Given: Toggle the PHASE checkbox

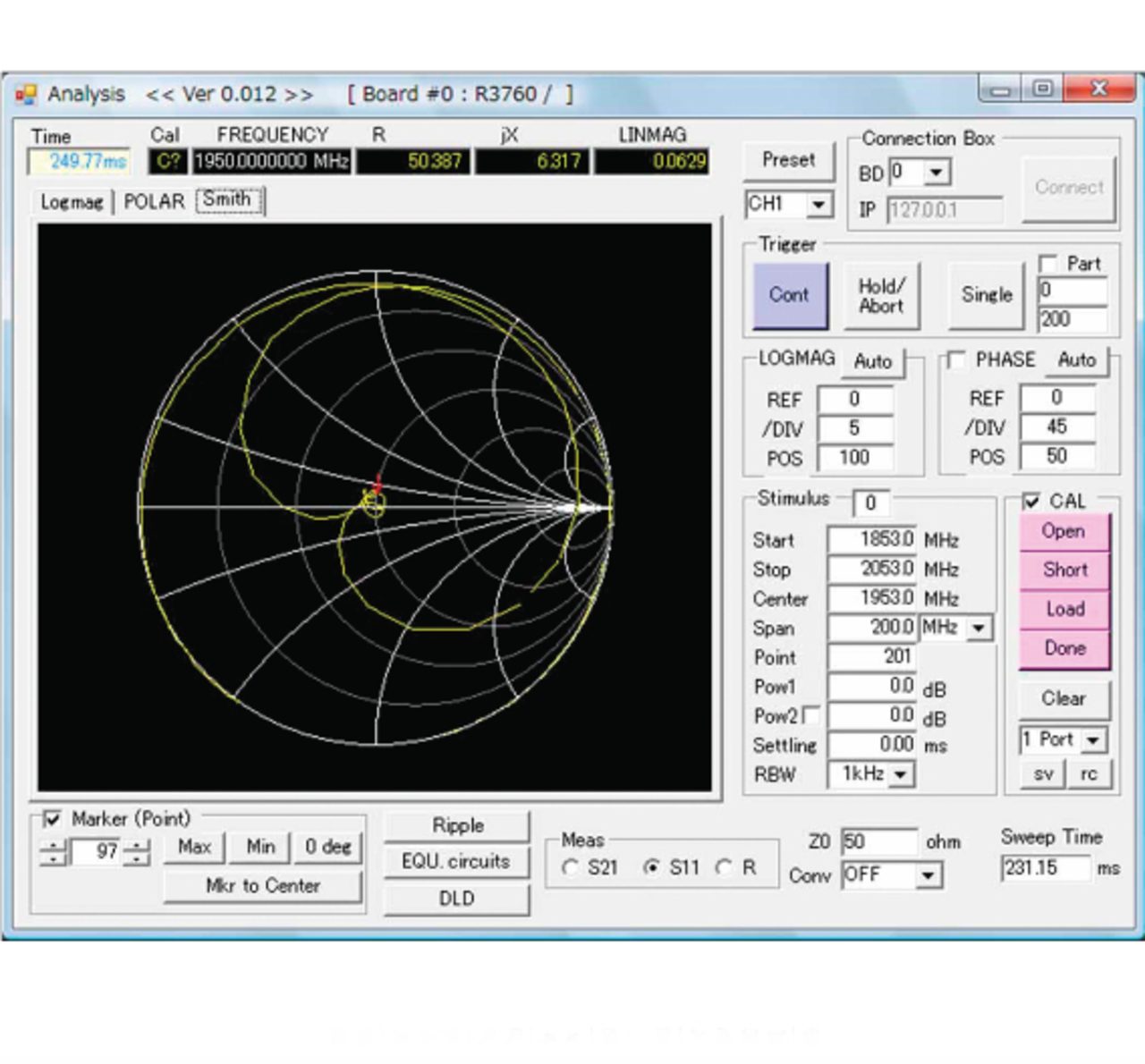Looking at the screenshot, I should (x=956, y=359).
